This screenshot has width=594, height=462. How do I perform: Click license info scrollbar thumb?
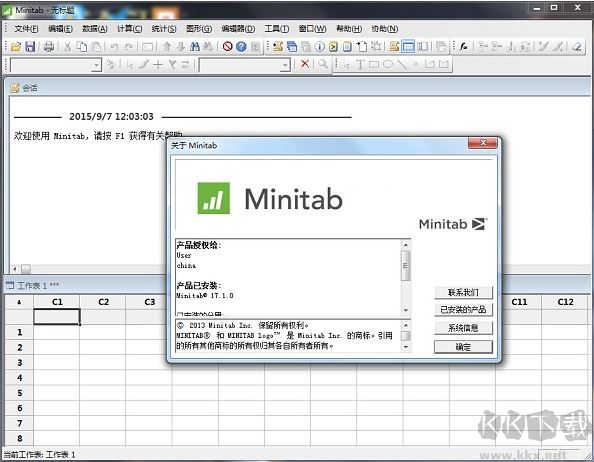(x=406, y=265)
